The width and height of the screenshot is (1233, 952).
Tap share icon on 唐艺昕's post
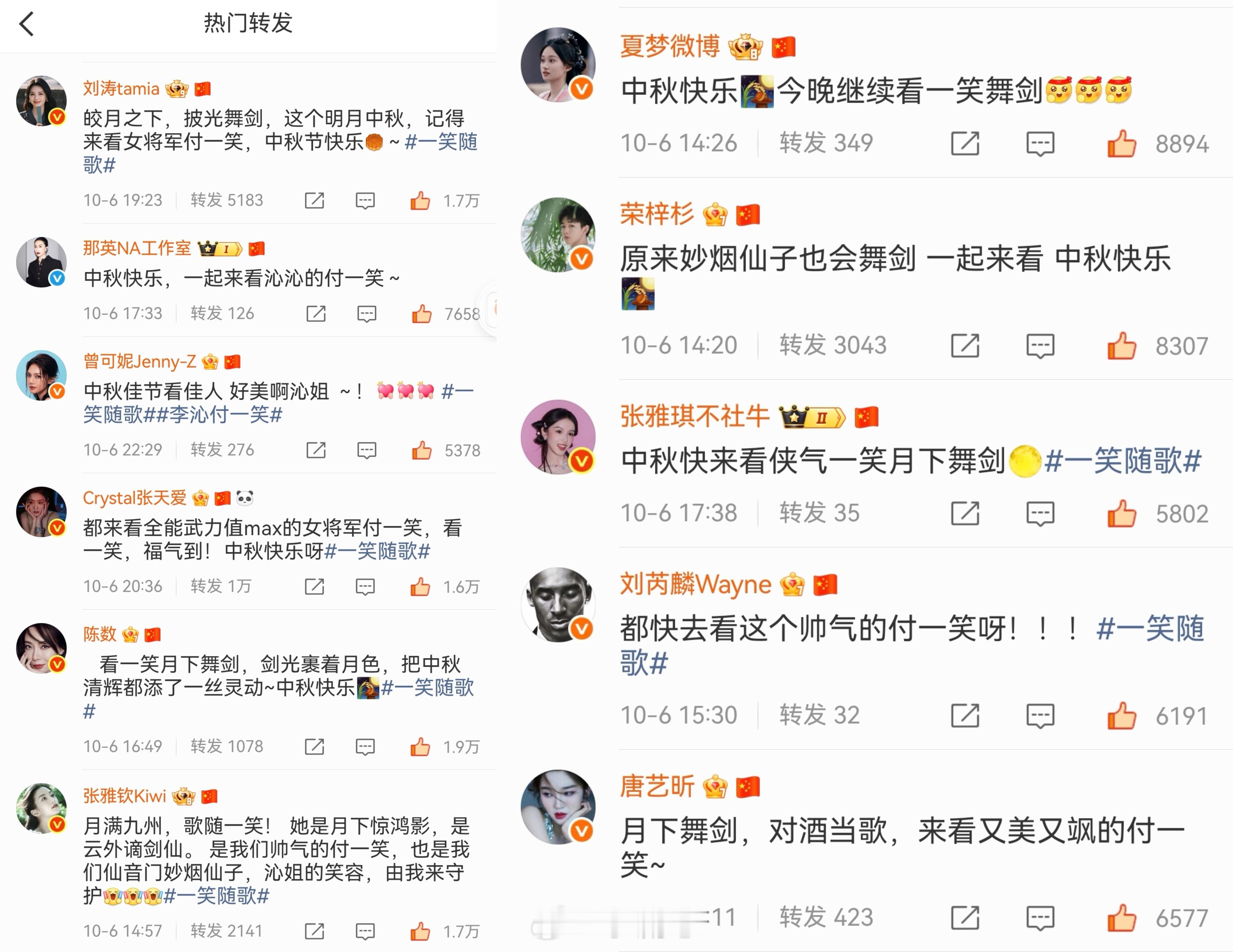965,918
